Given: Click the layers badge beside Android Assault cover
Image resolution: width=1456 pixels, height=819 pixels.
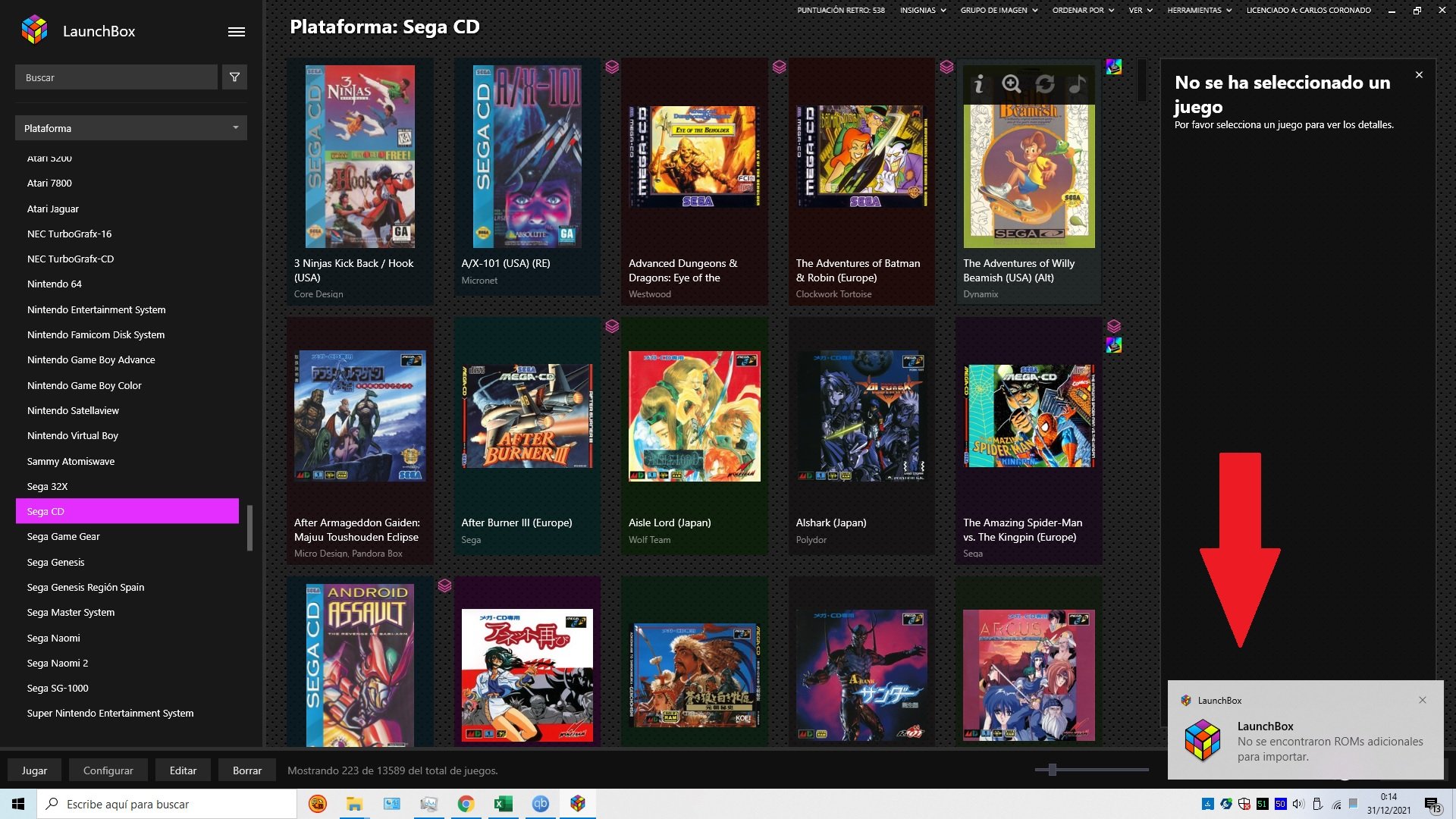Looking at the screenshot, I should pos(445,585).
